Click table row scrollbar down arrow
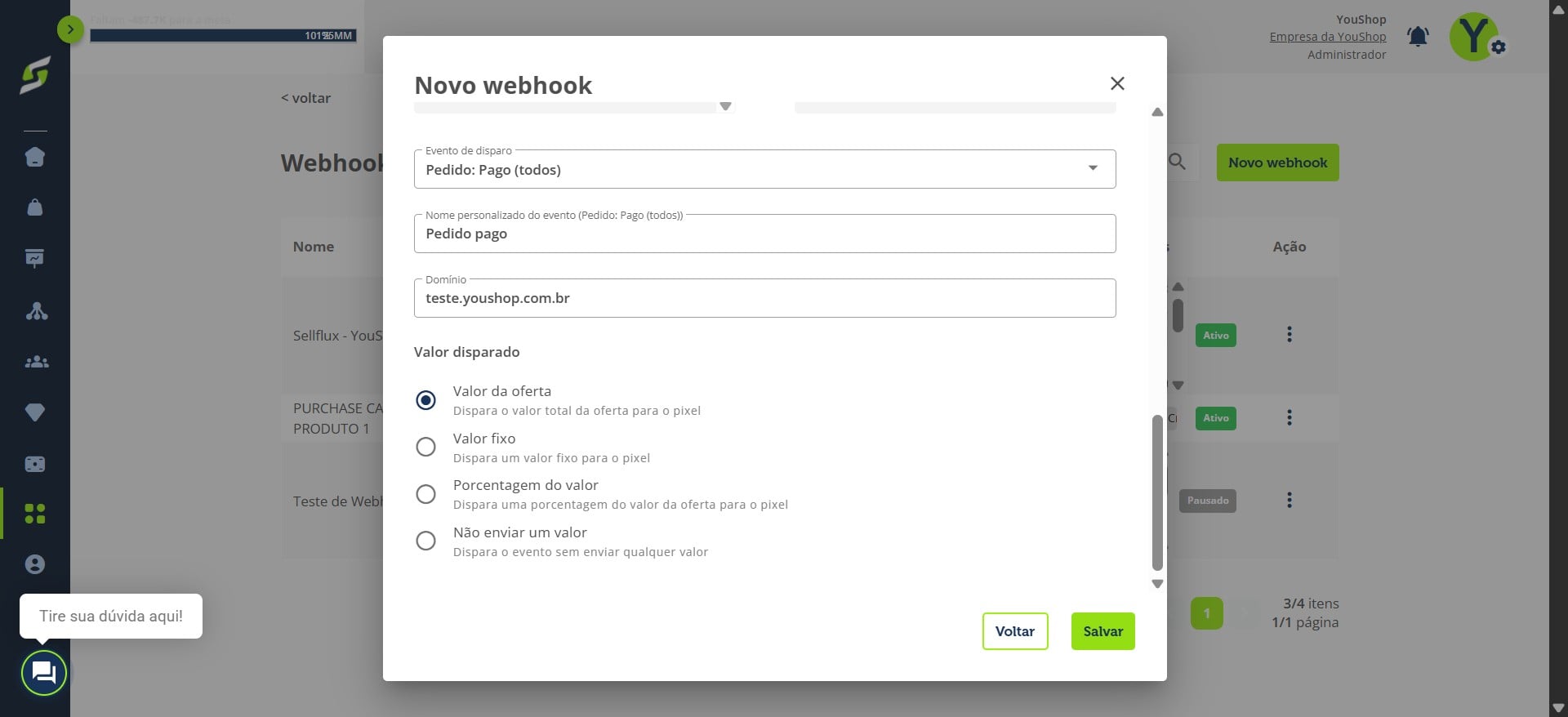The height and width of the screenshot is (717, 1568). click(1178, 385)
